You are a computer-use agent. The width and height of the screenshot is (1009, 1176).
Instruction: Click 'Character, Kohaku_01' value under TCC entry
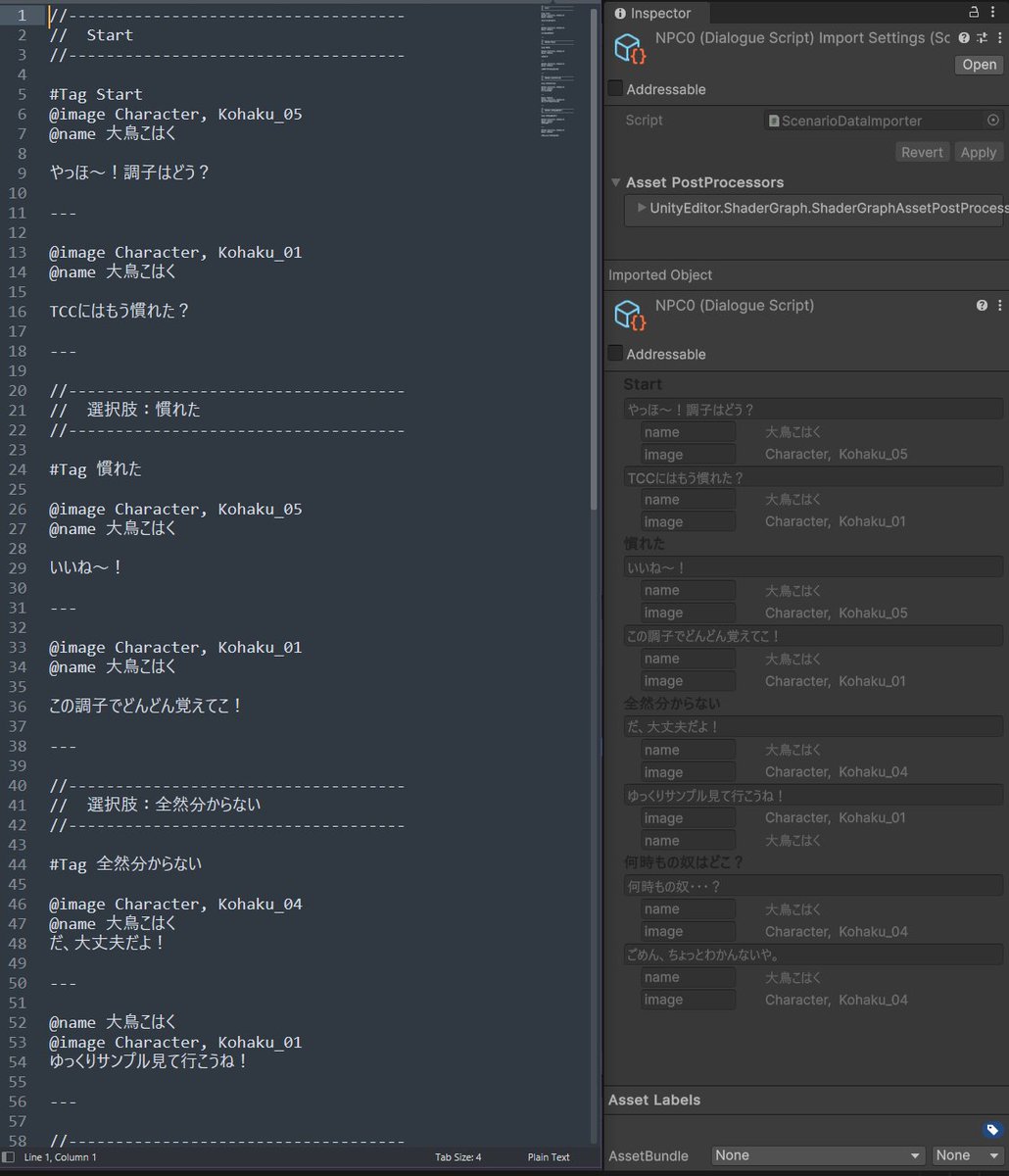(836, 521)
